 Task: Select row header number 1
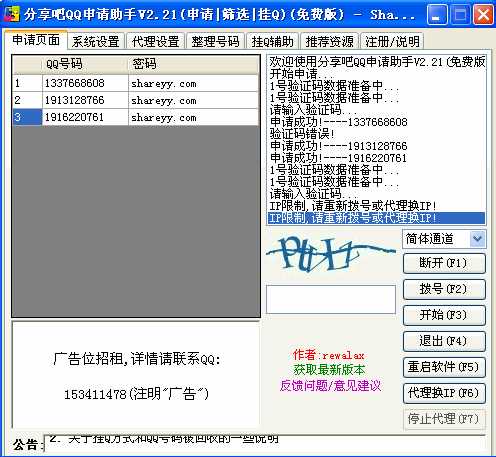(x=28, y=83)
